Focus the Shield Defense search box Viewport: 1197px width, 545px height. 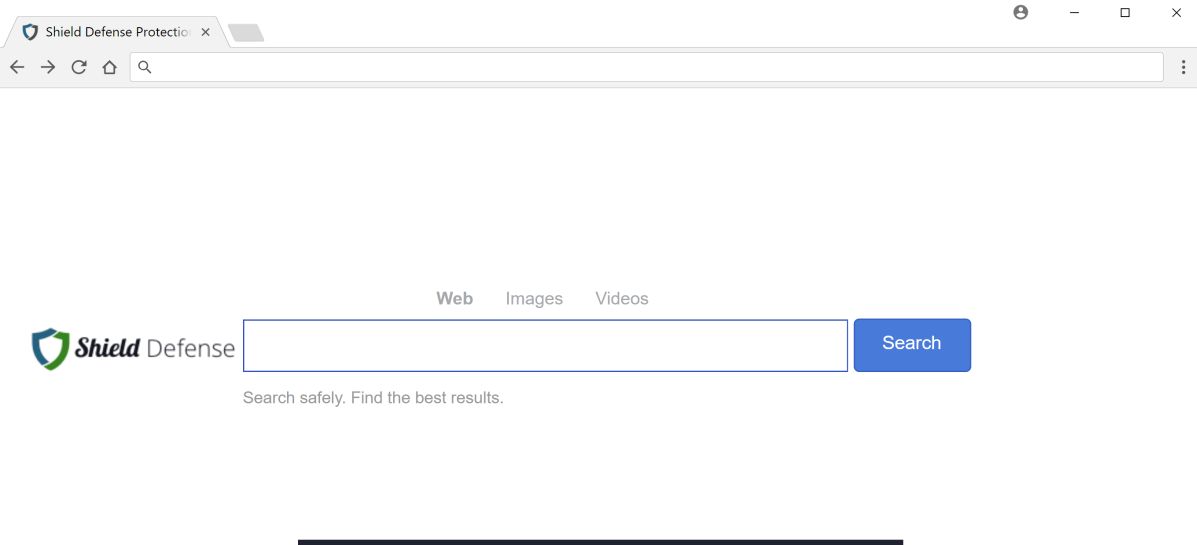click(545, 346)
